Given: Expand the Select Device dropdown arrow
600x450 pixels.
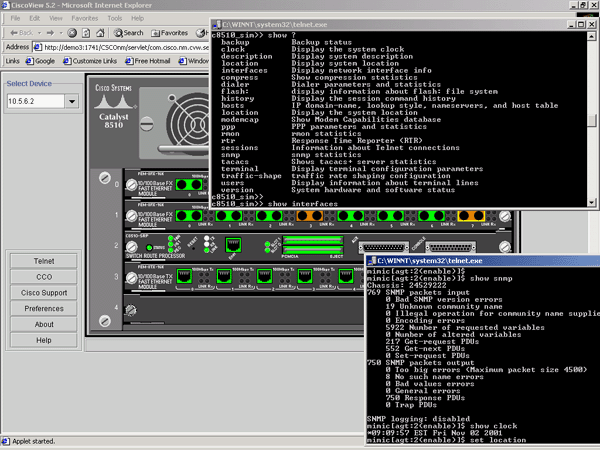Looking at the screenshot, I should tap(72, 101).
